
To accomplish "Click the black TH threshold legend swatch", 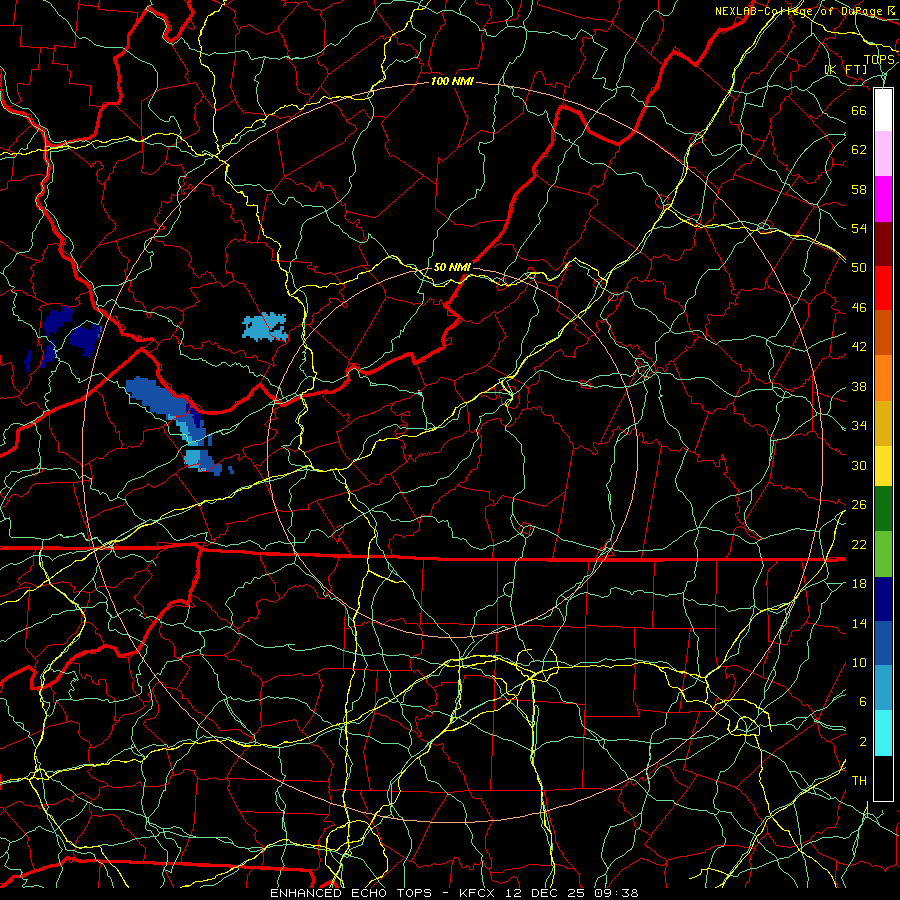I will tap(883, 778).
